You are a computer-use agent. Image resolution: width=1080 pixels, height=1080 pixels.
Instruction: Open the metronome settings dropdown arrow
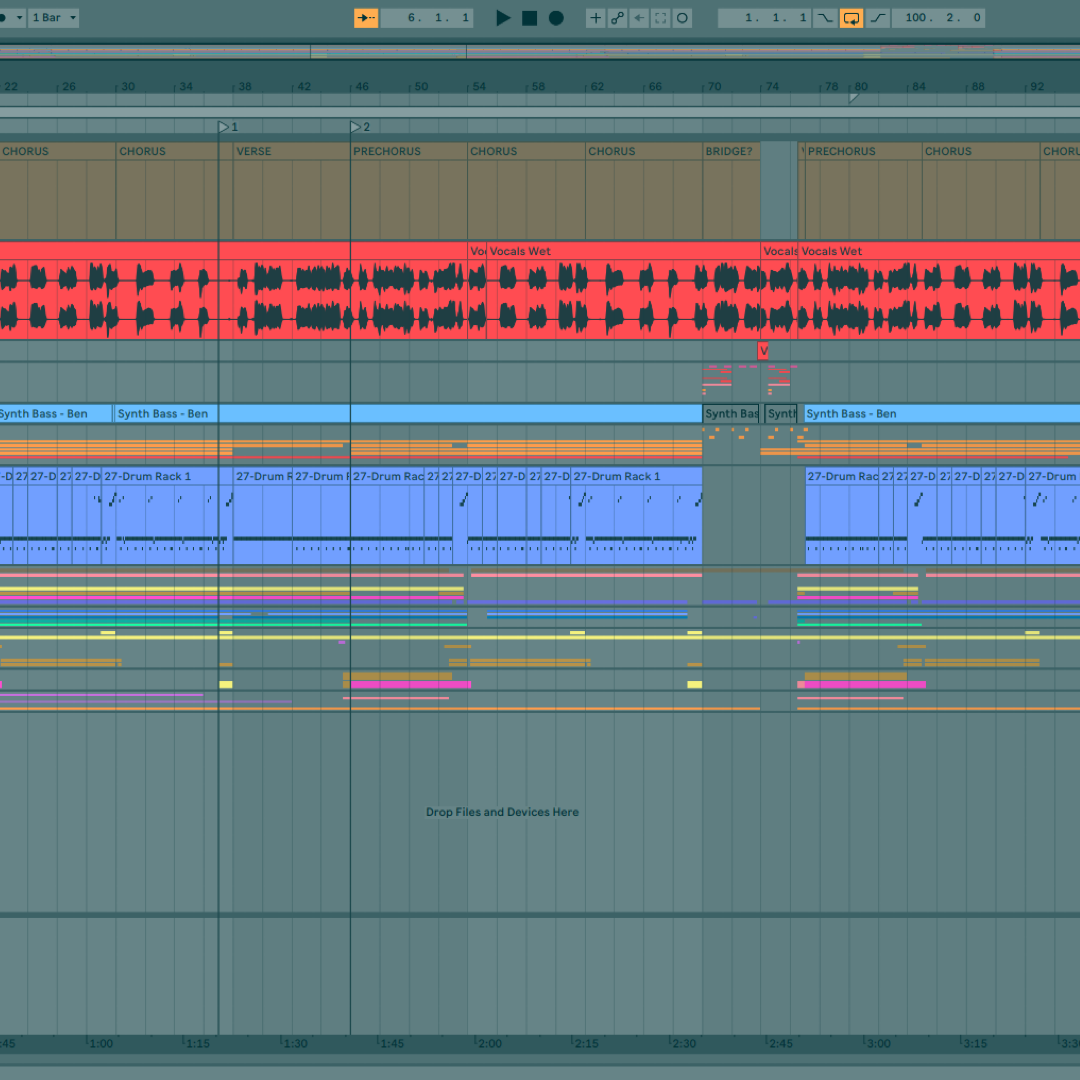[x=19, y=18]
